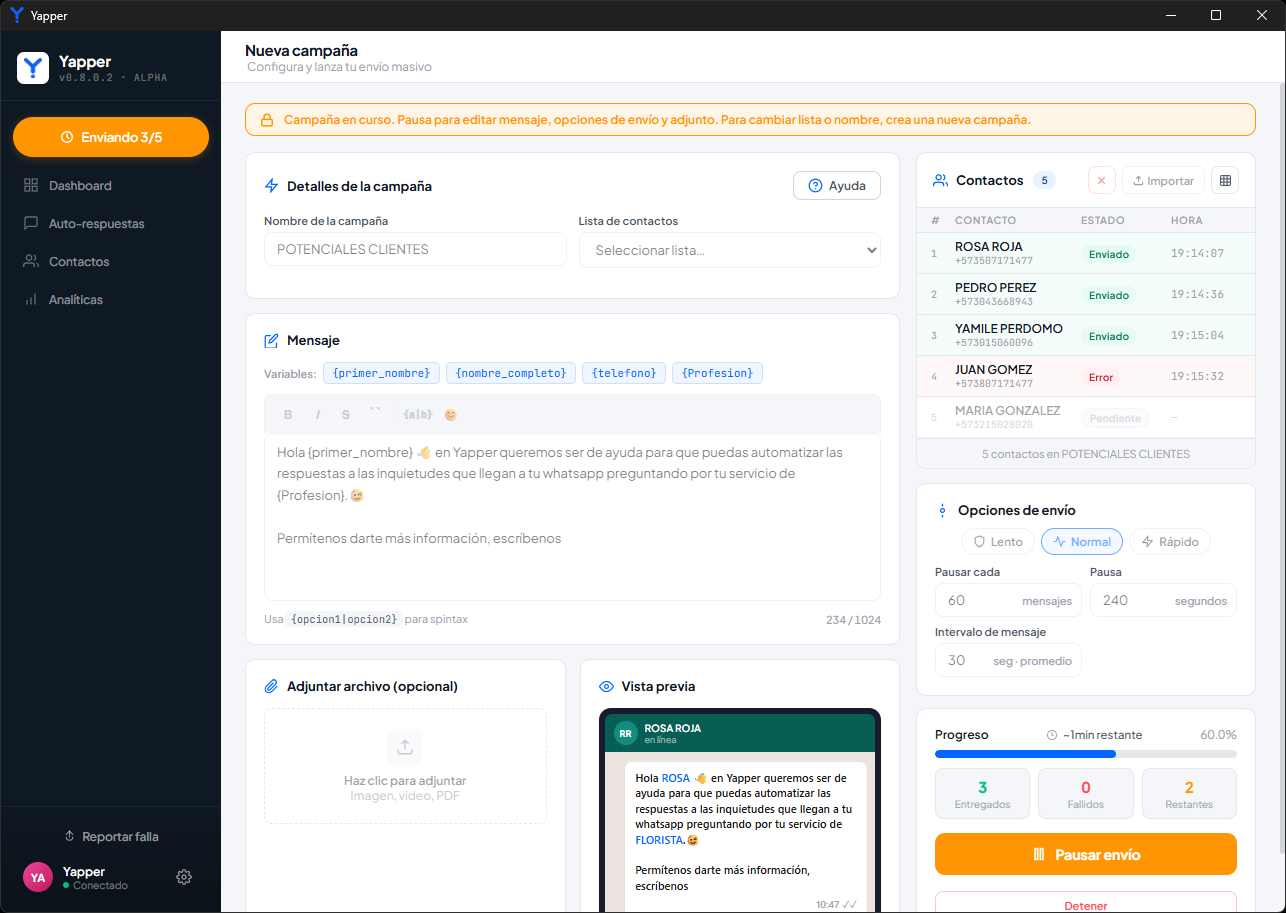This screenshot has height=913, width=1286.
Task: Expand the Lista de contactos dropdown
Action: (x=730, y=250)
